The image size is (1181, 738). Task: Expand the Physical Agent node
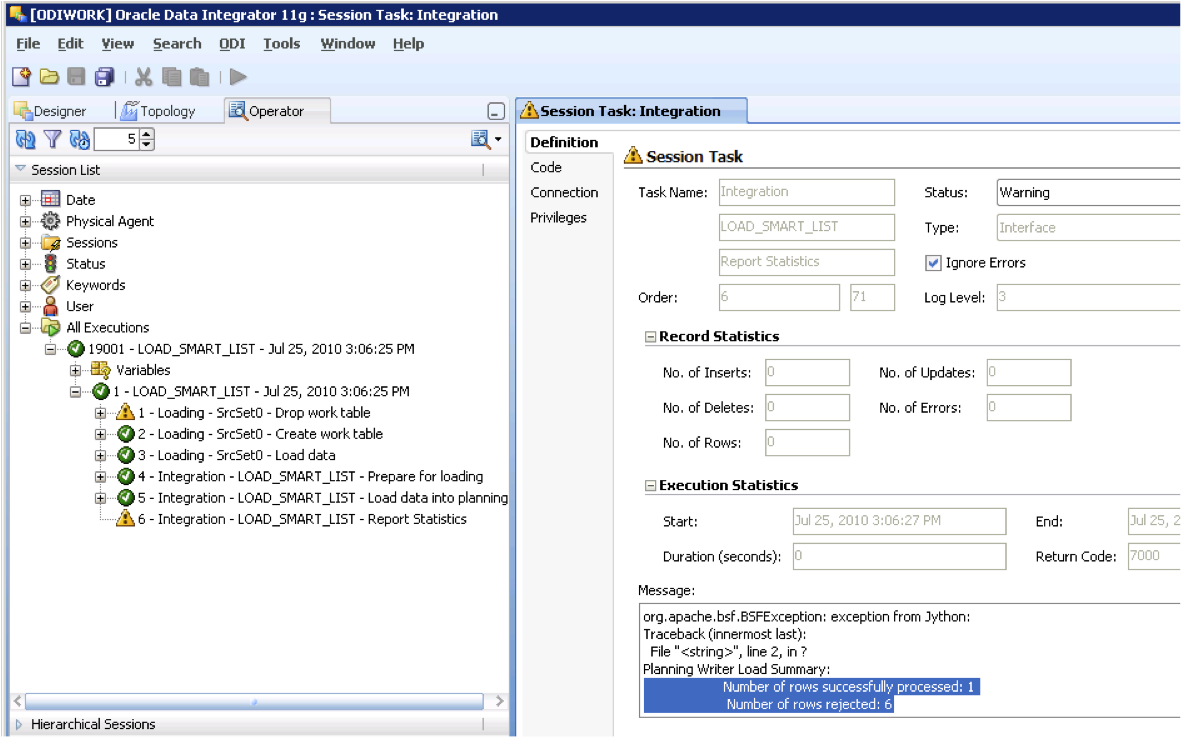pos(26,221)
